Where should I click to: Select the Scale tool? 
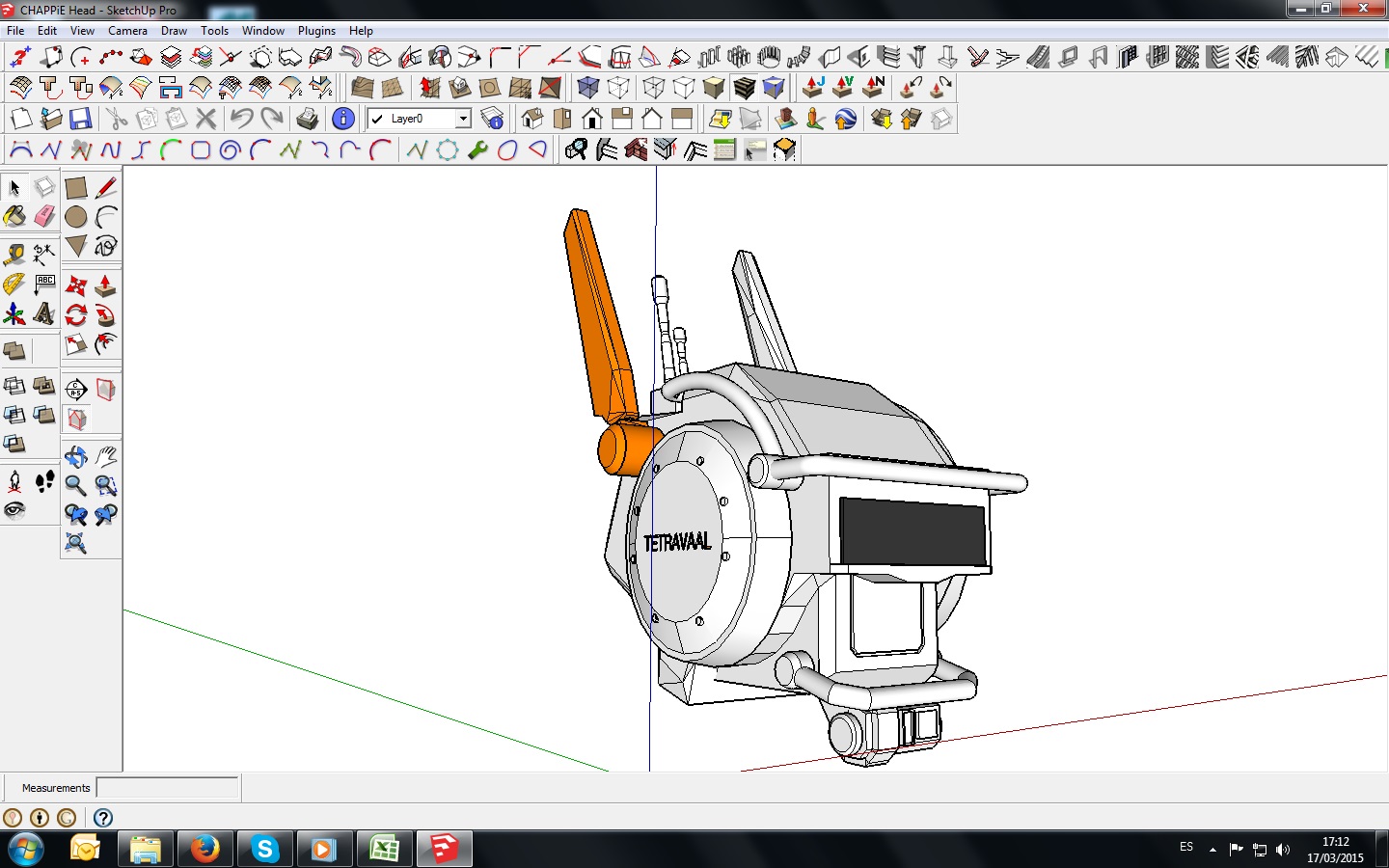pyautogui.click(x=76, y=344)
